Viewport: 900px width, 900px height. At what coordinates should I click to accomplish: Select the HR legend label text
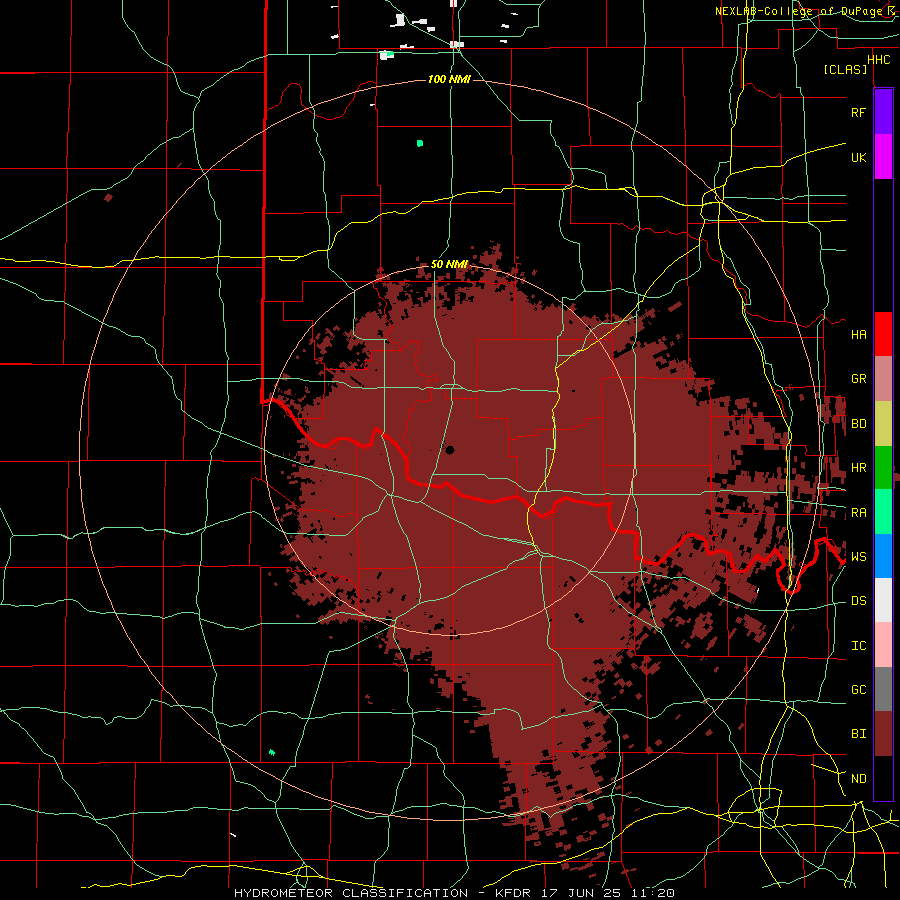(x=858, y=468)
